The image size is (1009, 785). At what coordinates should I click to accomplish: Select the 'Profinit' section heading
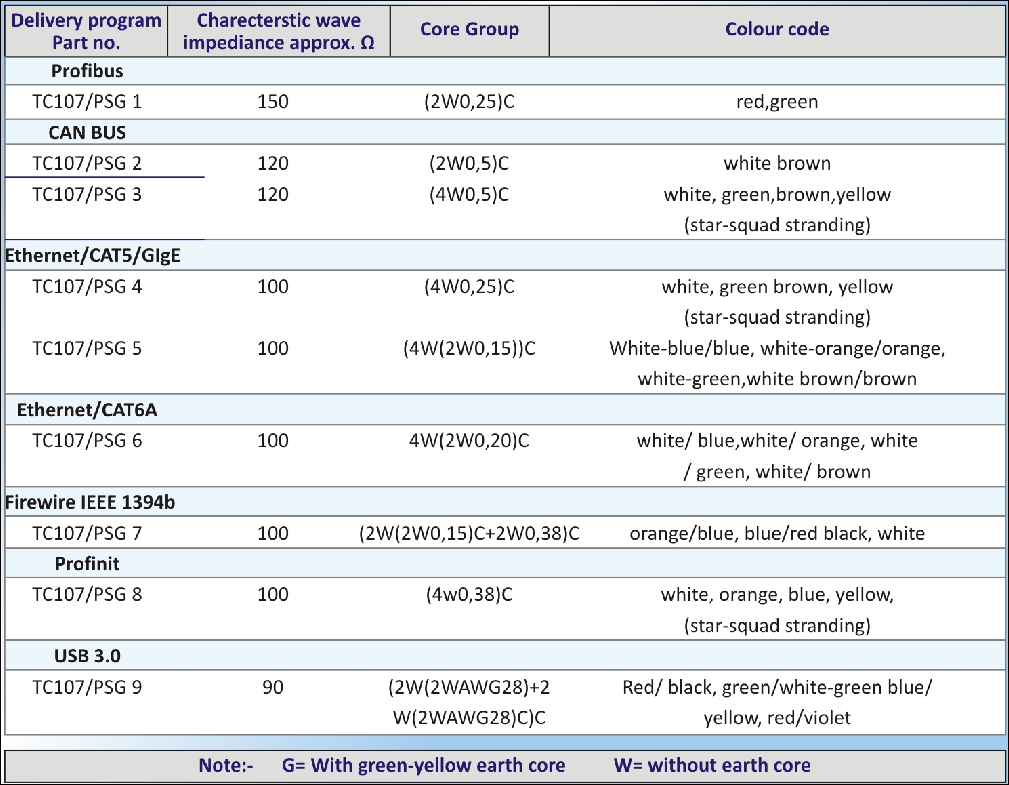[x=87, y=564]
